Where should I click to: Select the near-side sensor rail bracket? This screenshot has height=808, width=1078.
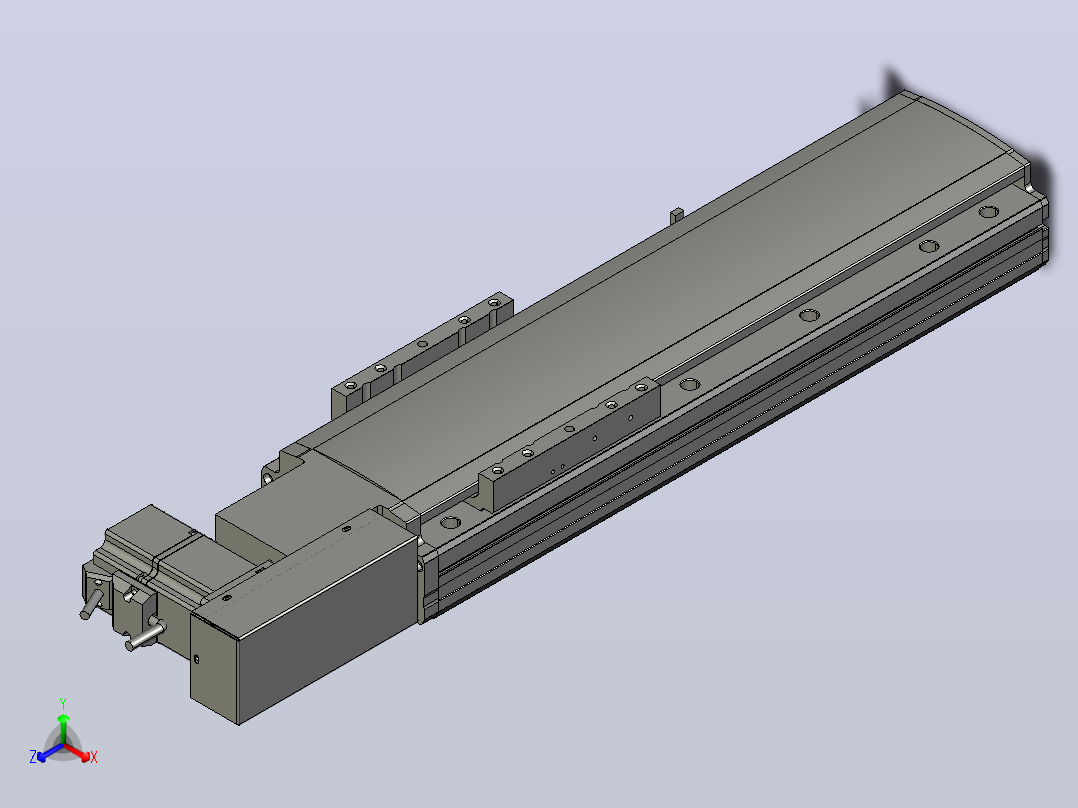[569, 444]
